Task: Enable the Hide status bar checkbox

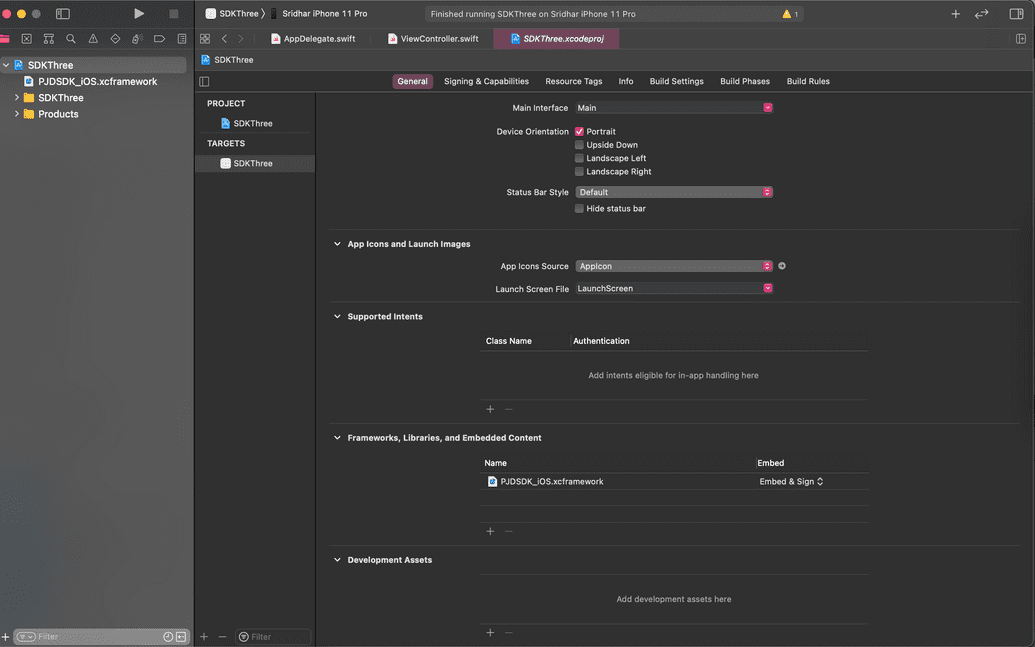Action: click(579, 208)
